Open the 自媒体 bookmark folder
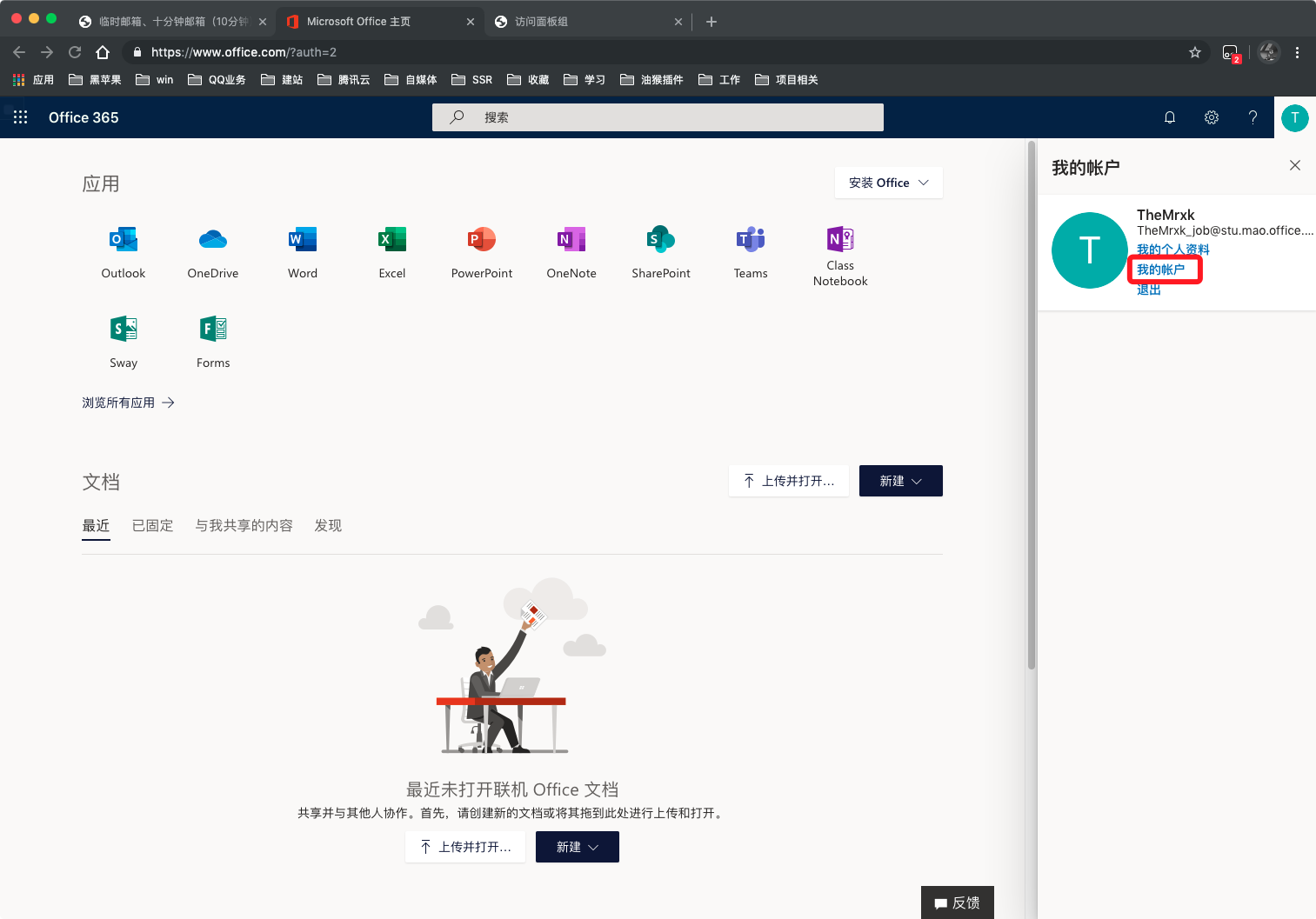Image resolution: width=1316 pixels, height=919 pixels. click(411, 80)
